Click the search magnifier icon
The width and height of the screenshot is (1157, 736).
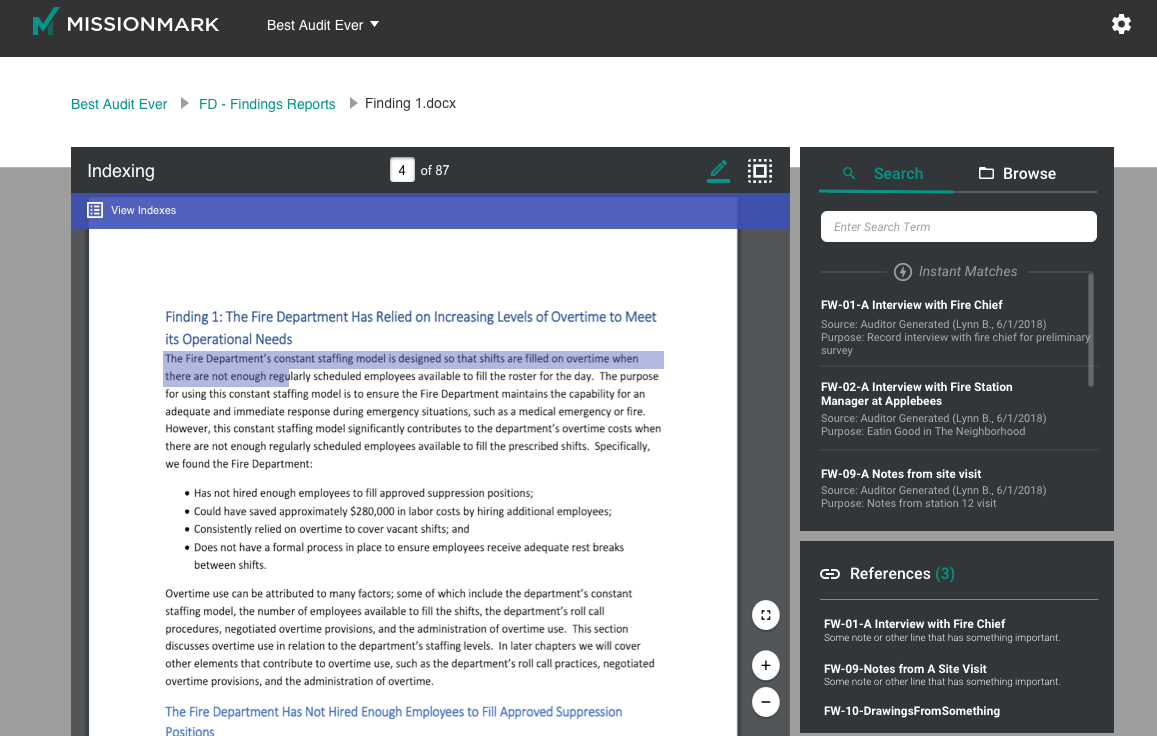click(849, 173)
